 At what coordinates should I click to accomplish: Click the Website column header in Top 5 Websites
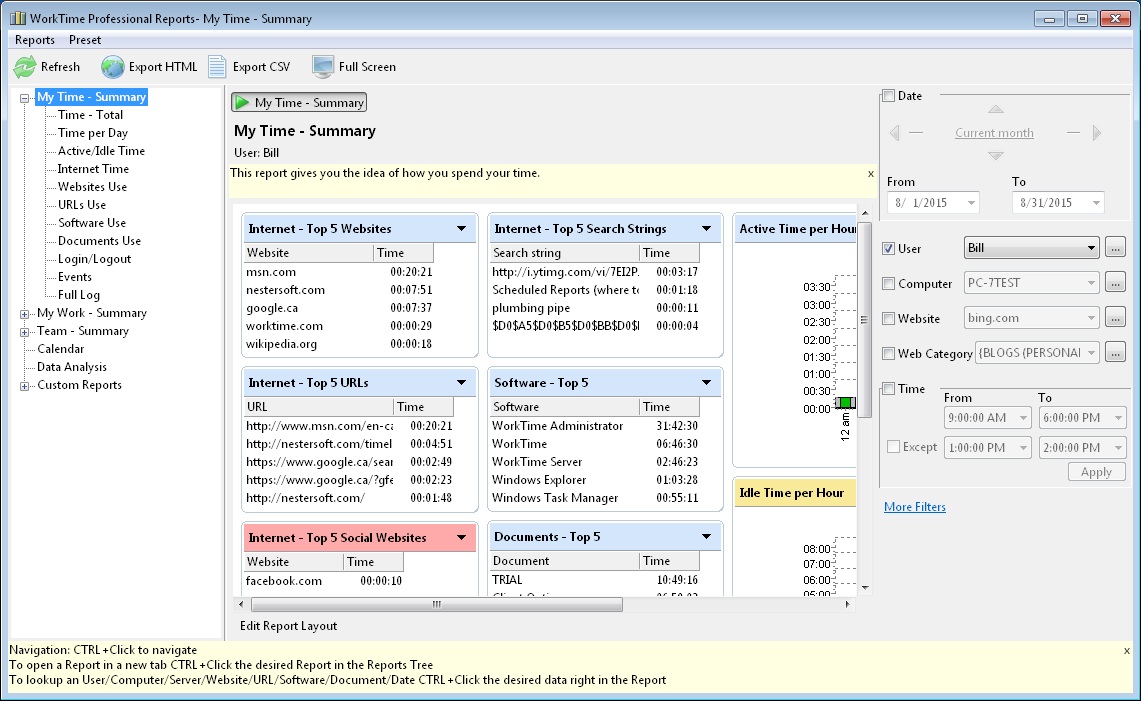click(309, 253)
